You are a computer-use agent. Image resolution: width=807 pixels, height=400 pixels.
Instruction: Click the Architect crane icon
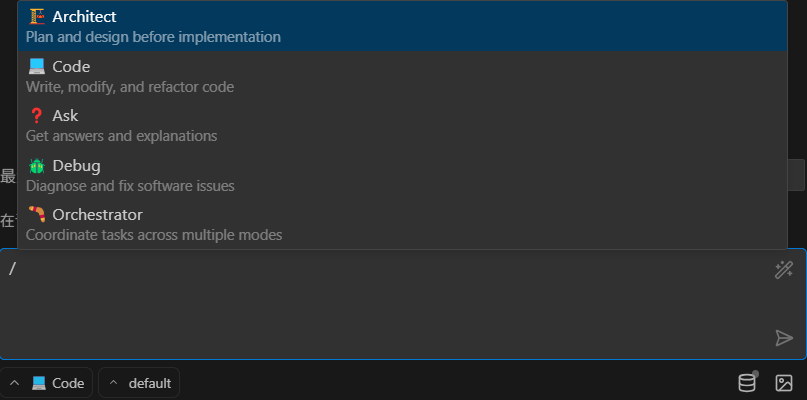(x=37, y=16)
